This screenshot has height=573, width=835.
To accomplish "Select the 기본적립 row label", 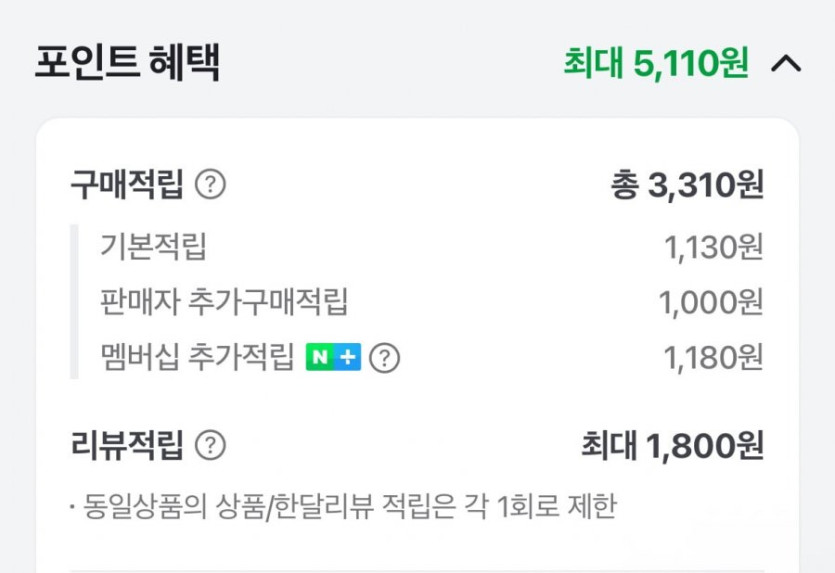I will coord(153,246).
